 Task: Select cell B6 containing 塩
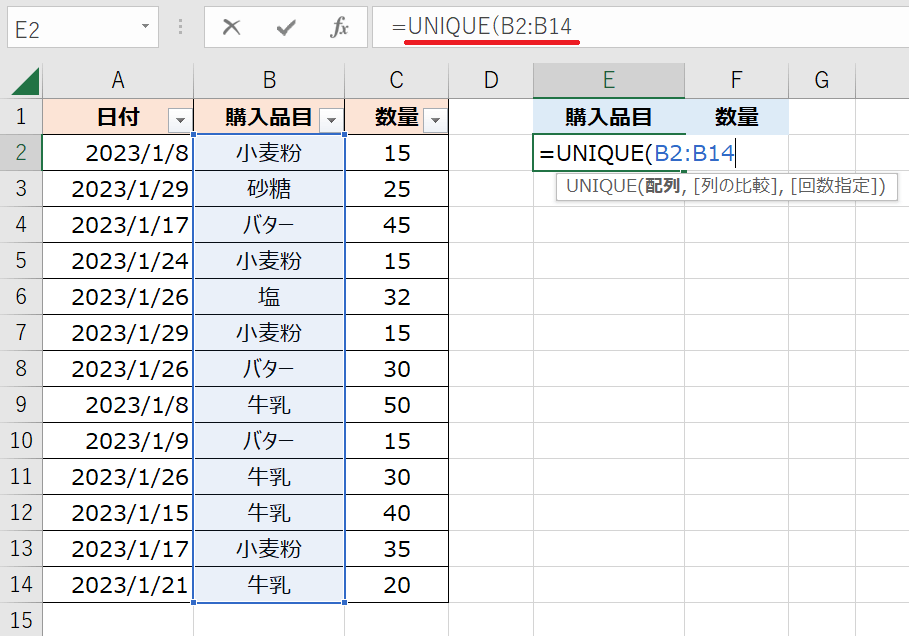[269, 297]
